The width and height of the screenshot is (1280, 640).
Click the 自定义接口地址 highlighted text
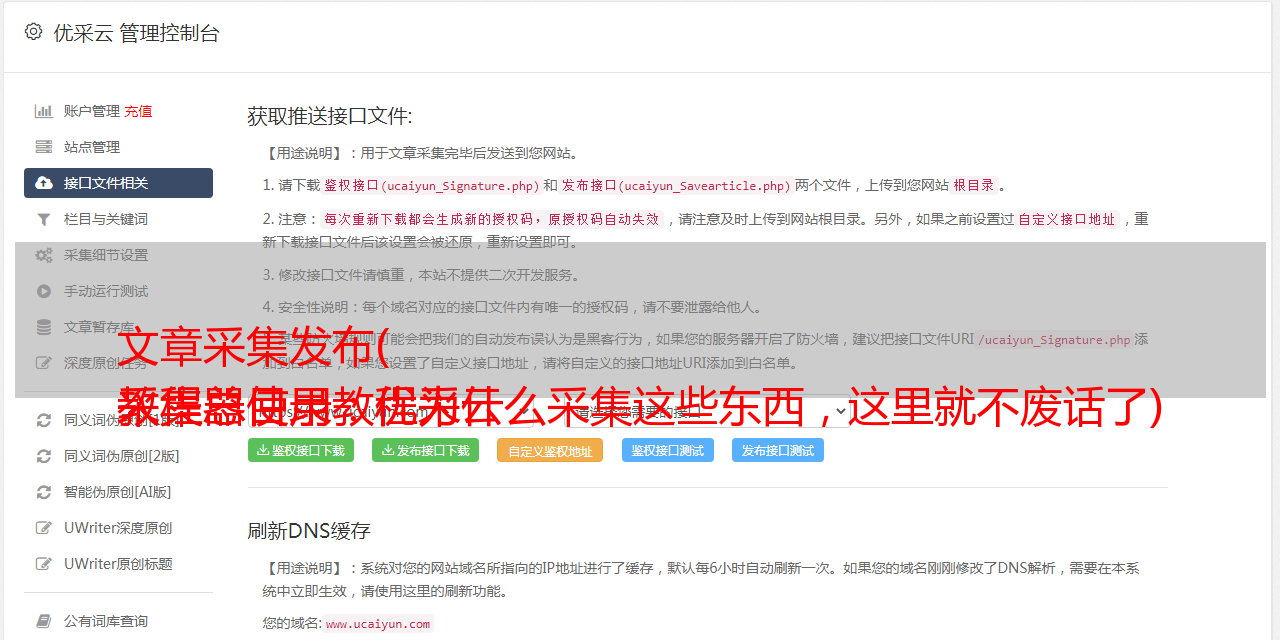point(1067,220)
